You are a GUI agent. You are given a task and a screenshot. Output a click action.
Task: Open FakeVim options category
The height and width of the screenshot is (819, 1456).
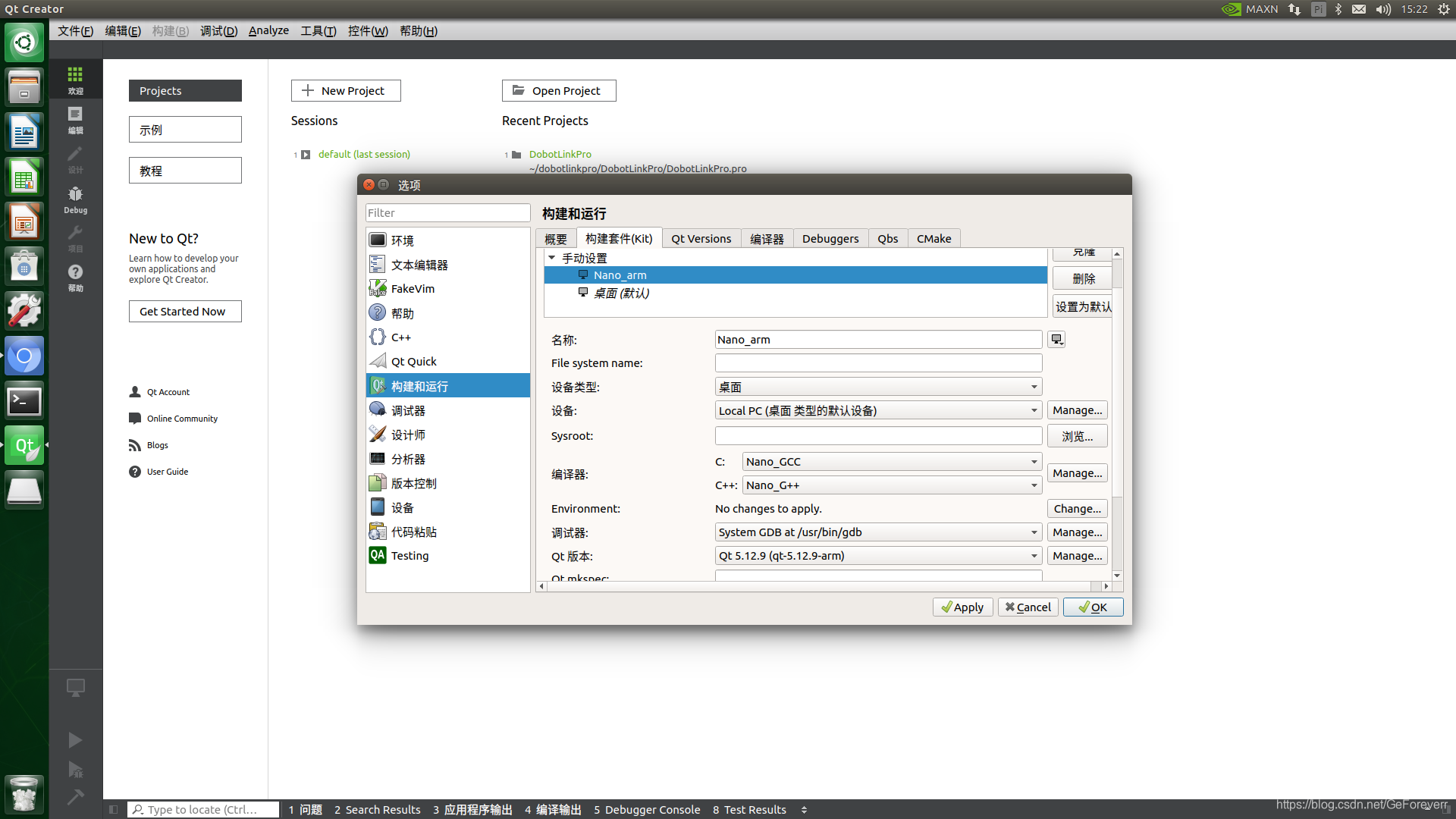[448, 289]
